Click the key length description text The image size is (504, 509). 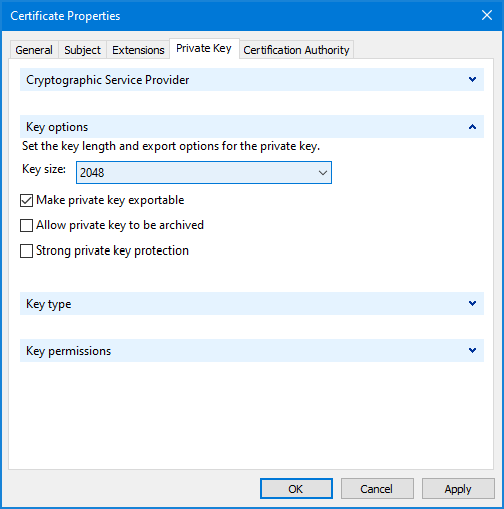coord(171,146)
